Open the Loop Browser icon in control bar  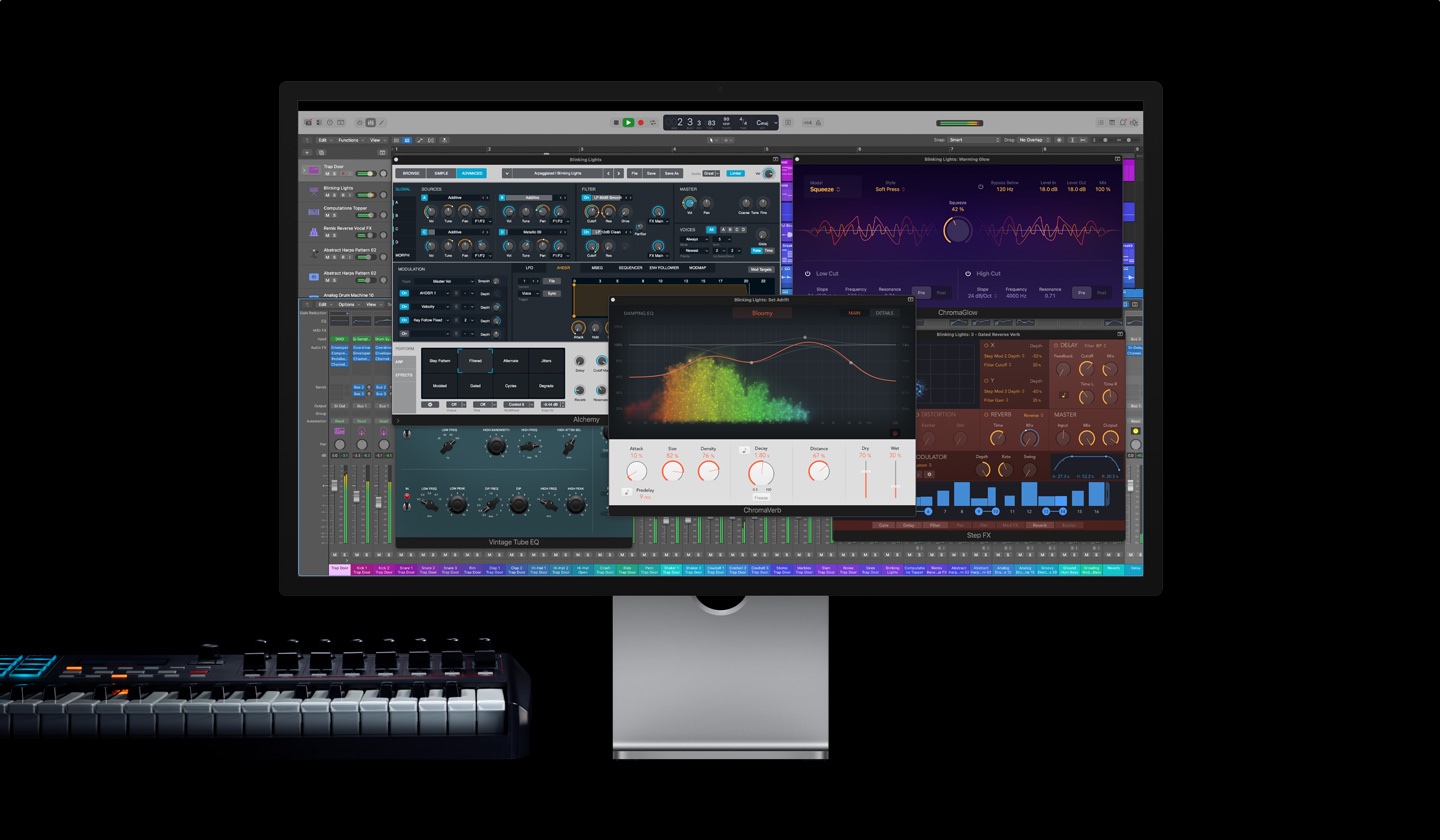pos(1123,122)
